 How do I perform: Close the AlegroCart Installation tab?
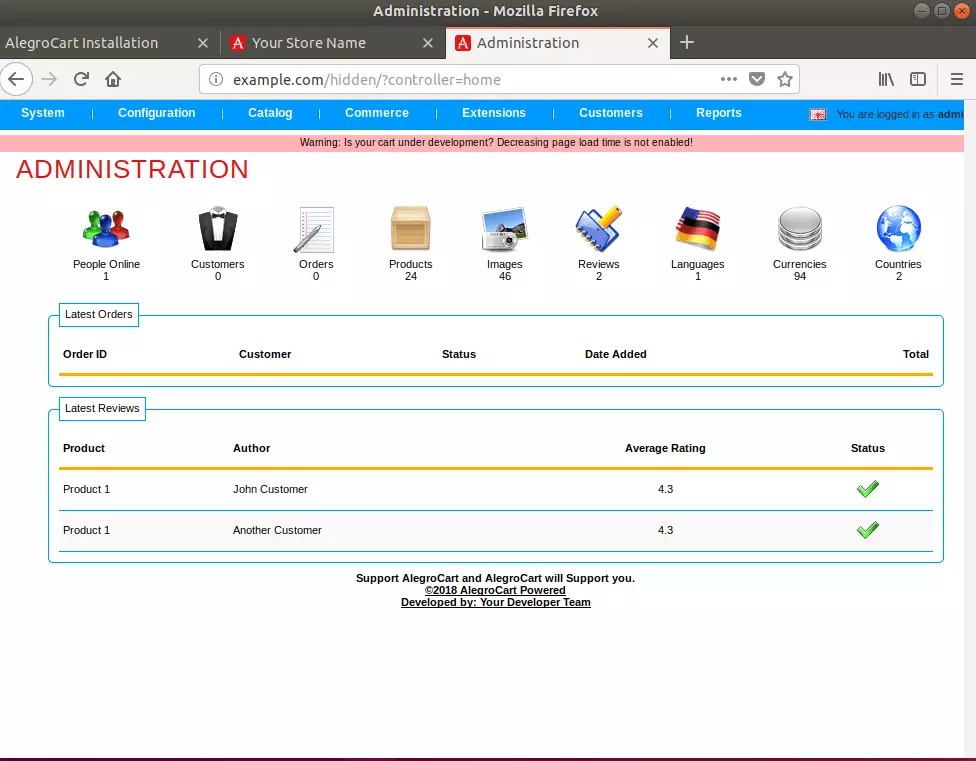203,43
